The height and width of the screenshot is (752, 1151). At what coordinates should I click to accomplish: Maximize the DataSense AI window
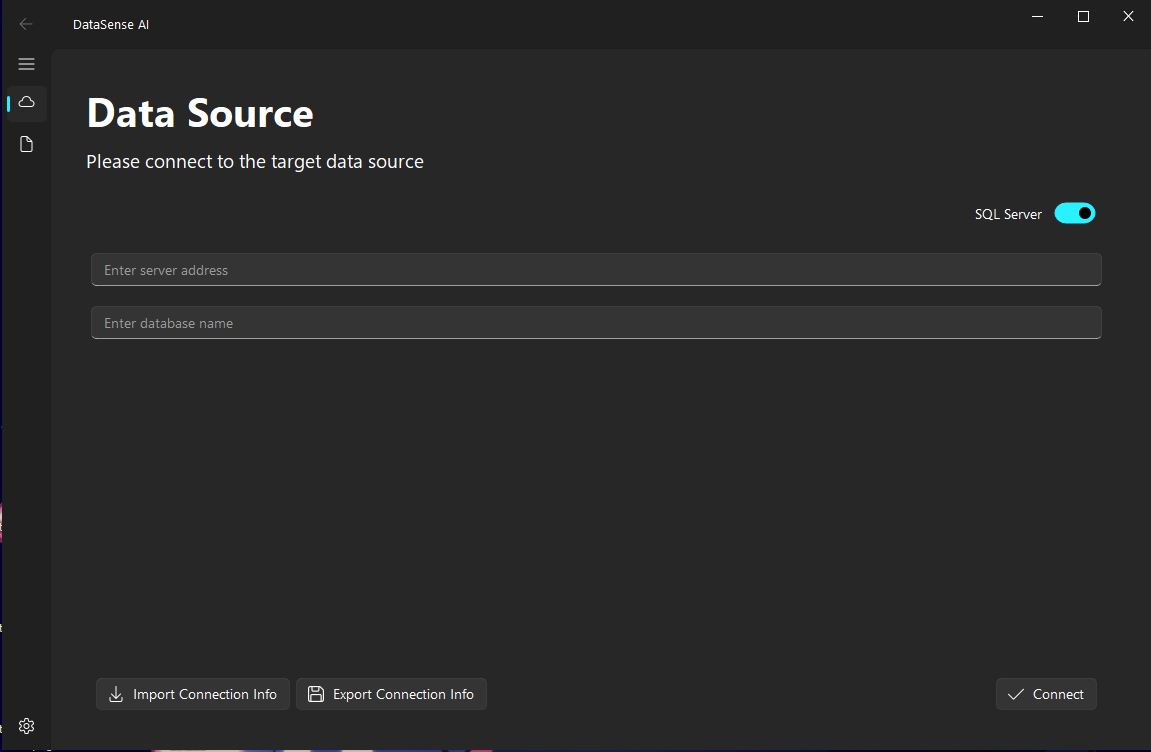1083,17
